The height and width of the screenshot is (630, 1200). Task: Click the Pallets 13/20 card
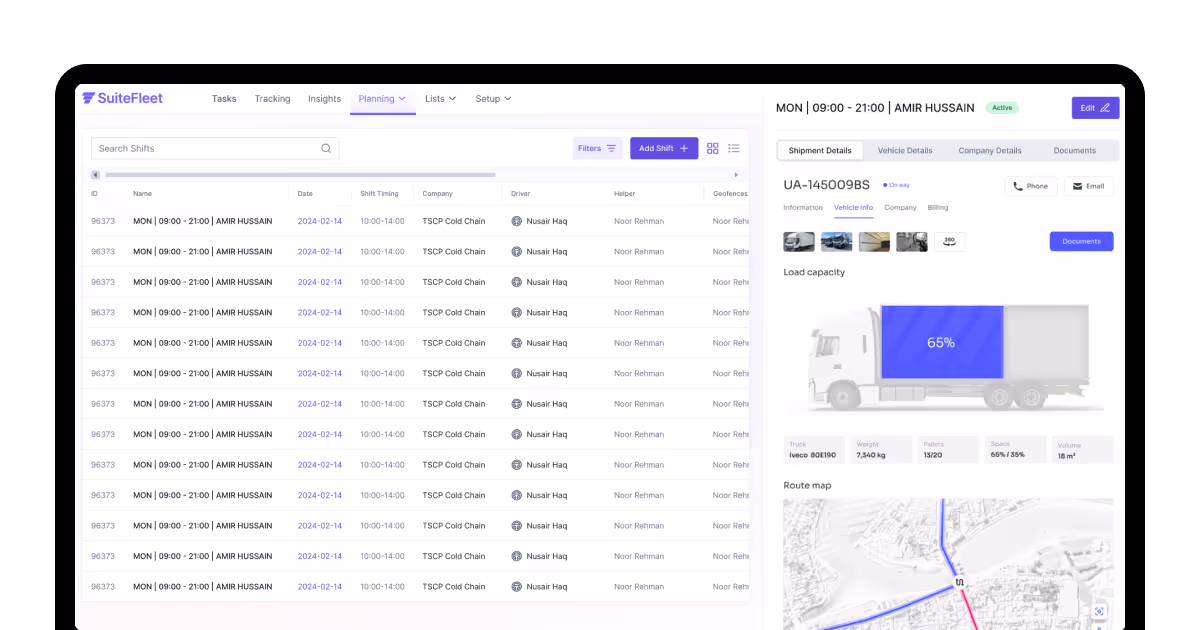948,450
